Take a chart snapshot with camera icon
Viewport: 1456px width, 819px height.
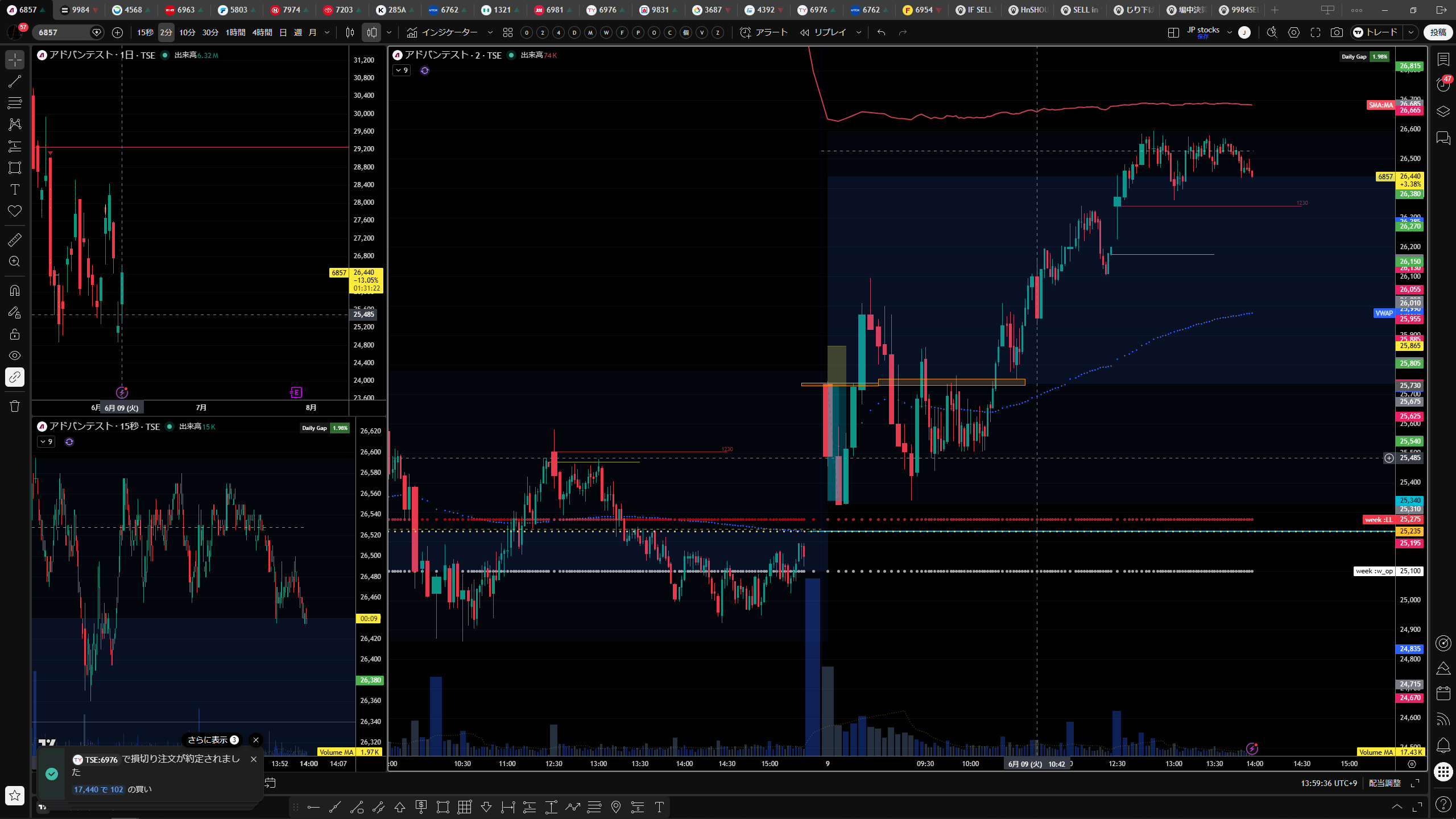coord(1337,32)
